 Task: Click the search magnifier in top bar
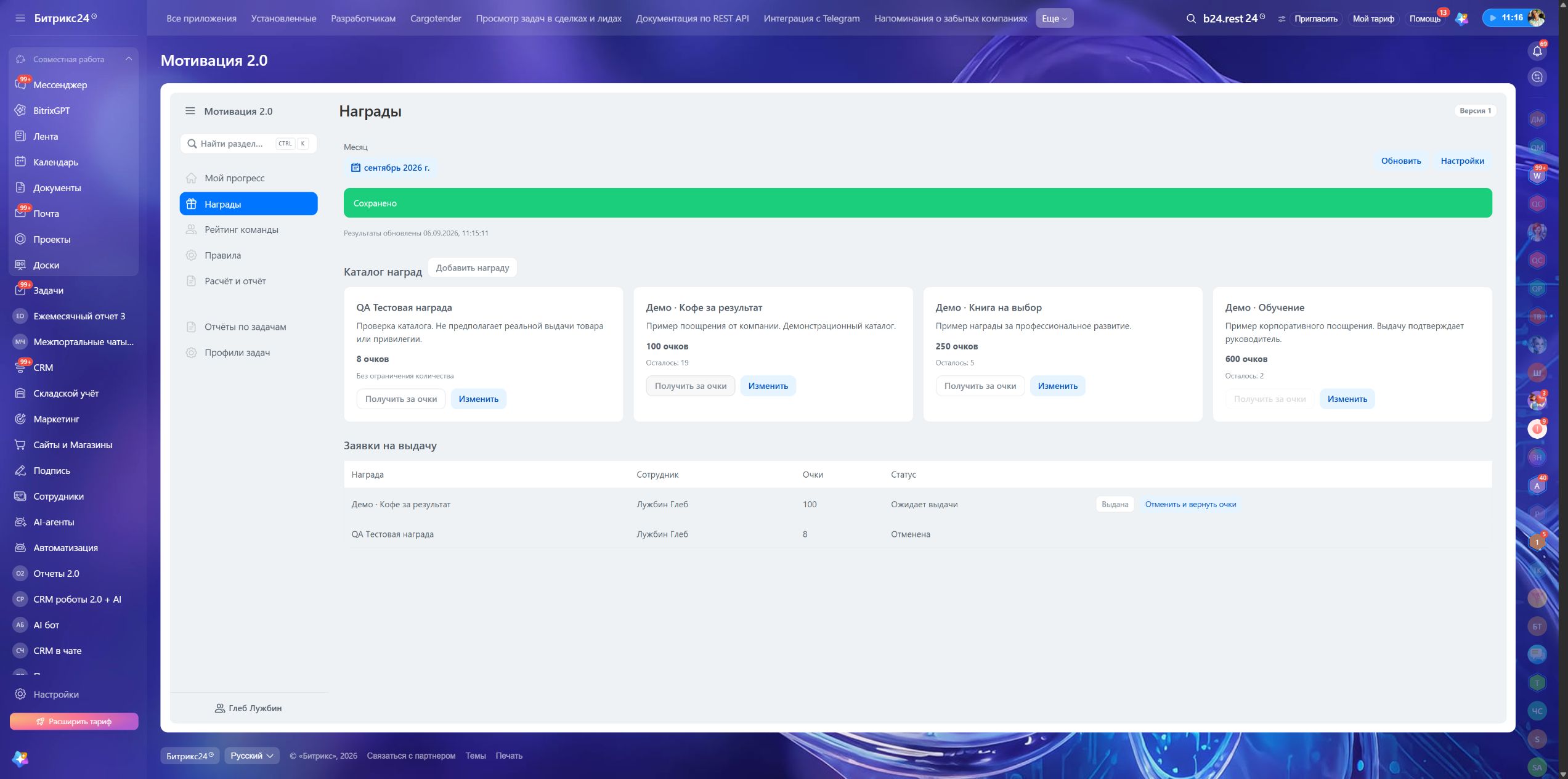[x=1191, y=18]
